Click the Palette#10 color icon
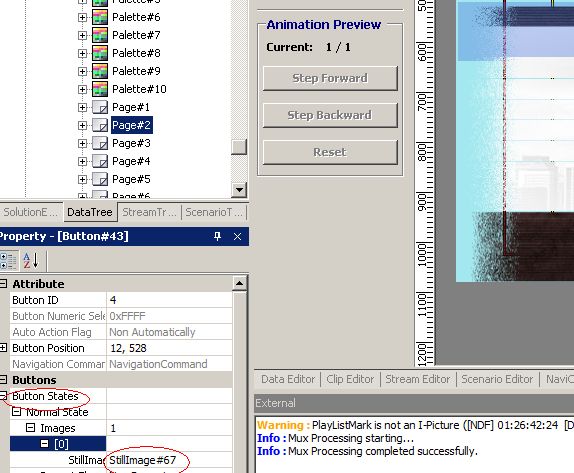Image resolution: width=574 pixels, height=473 pixels. [x=100, y=89]
